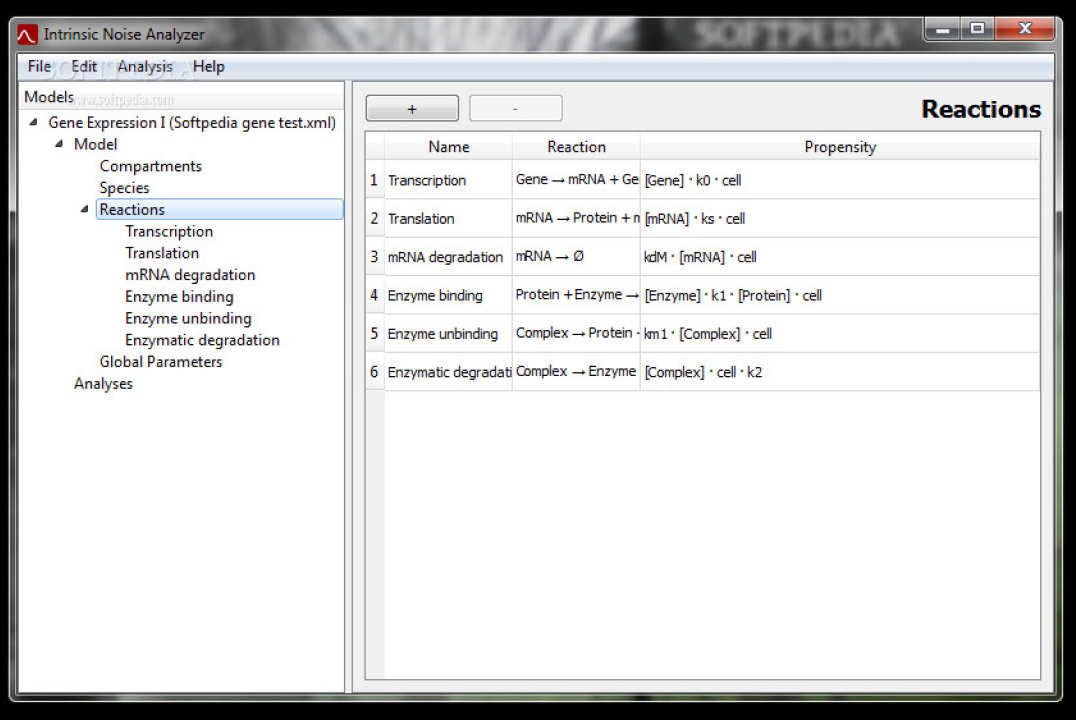This screenshot has width=1076, height=720.
Task: Open the Edit menu
Action: (84, 67)
